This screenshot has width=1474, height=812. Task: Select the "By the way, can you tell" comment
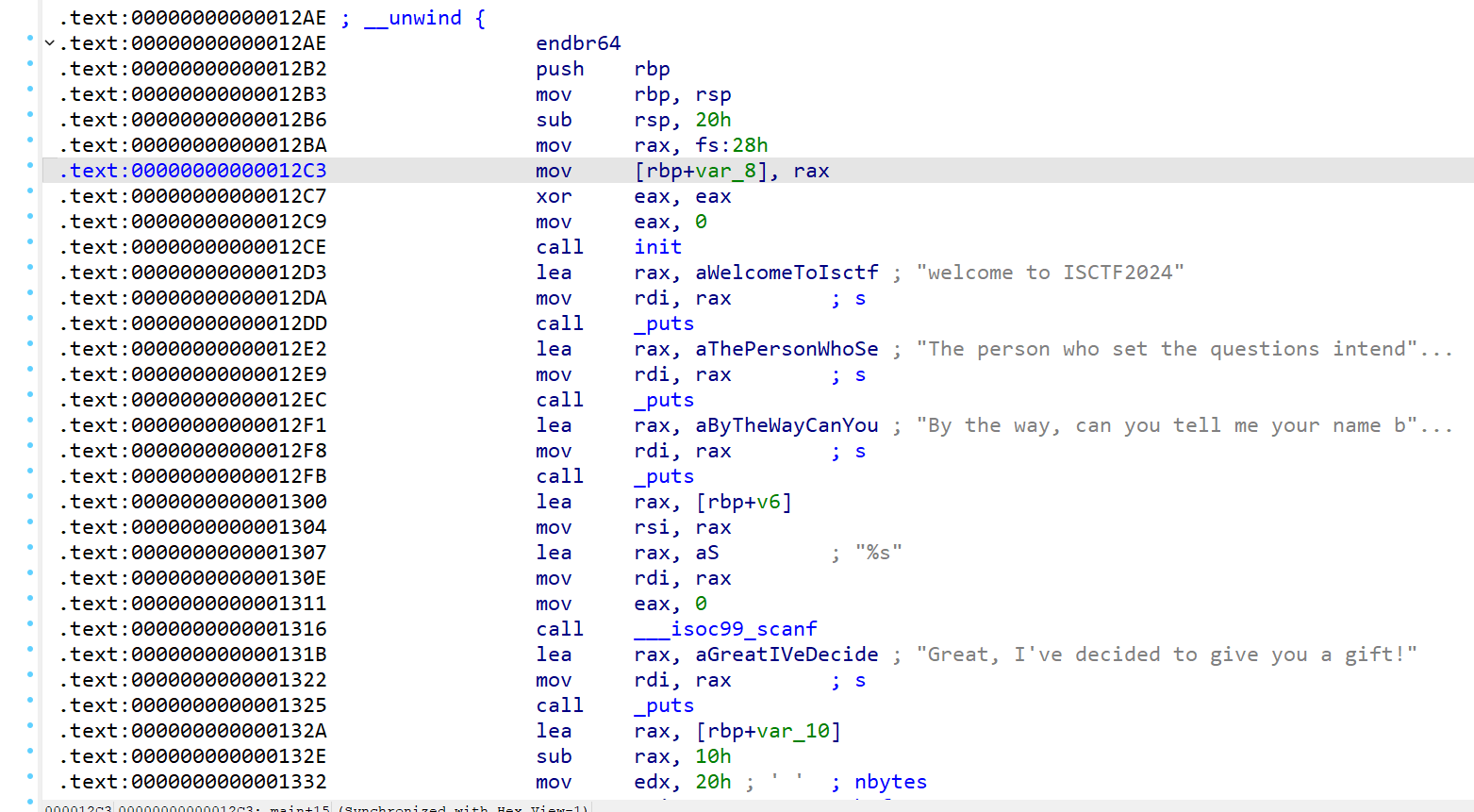pyautogui.click(x=1184, y=425)
